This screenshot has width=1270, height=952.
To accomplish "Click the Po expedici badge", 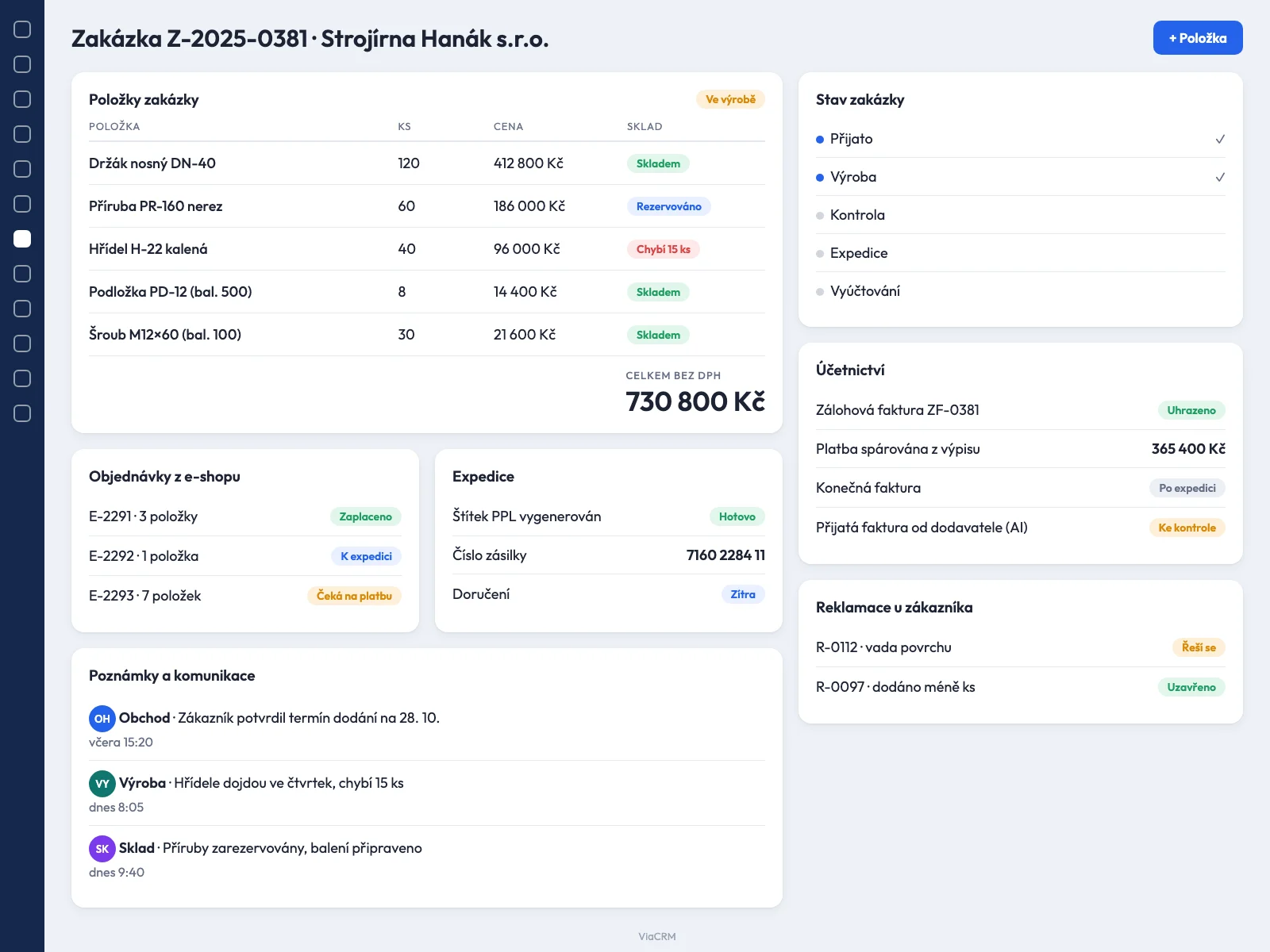I will pos(1187,488).
